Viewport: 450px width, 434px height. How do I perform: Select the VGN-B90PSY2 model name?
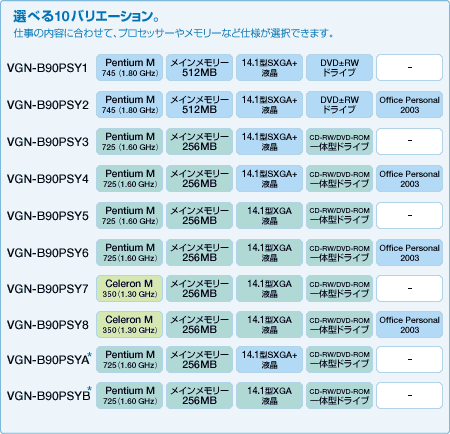48,105
